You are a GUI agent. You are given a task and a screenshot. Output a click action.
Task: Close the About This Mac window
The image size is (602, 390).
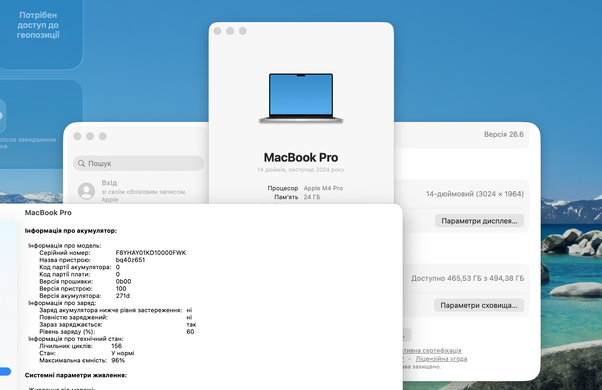217,31
